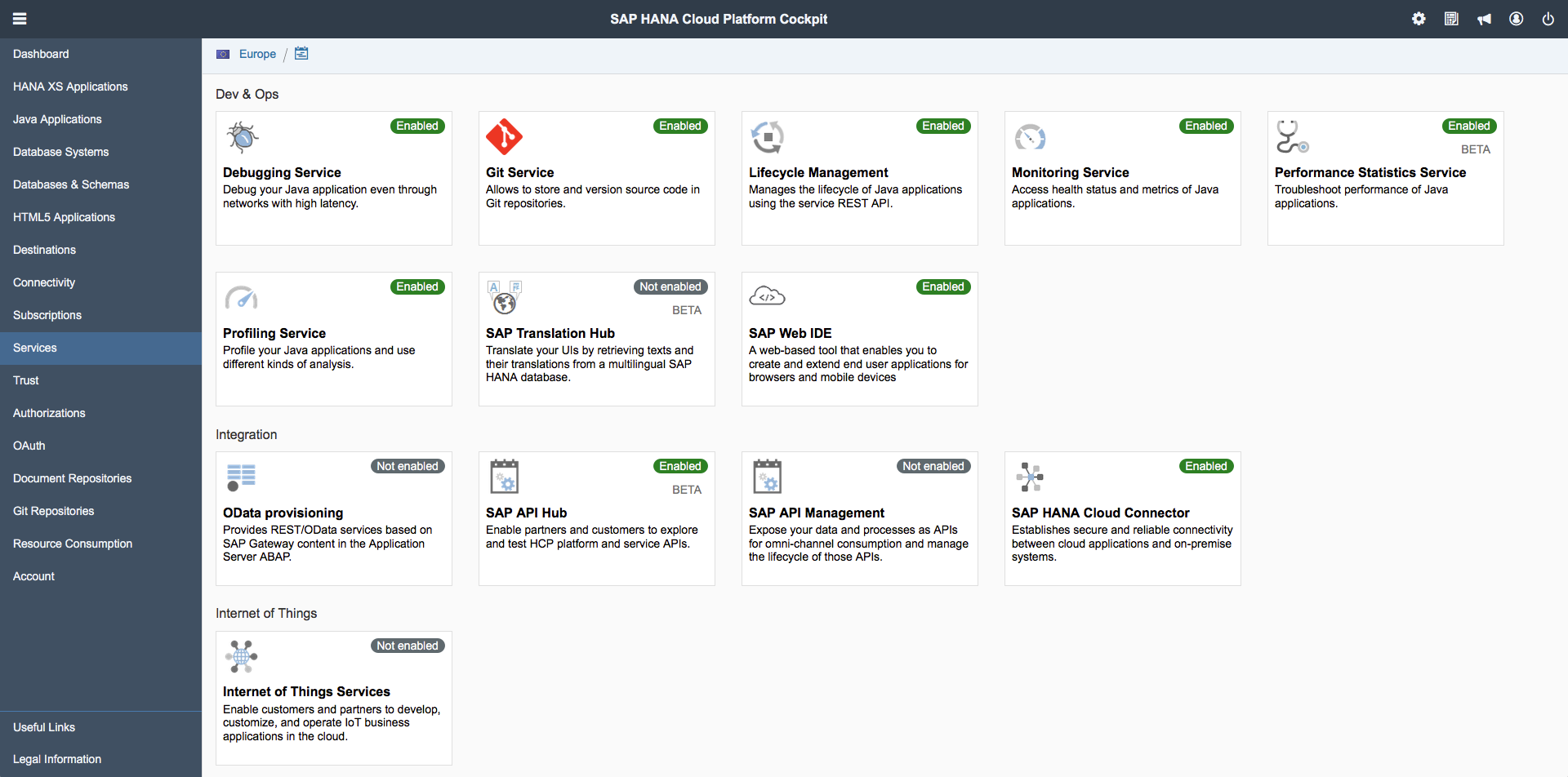Click Not enabled badge on Internet of Things Services
Screen dimensions: 1568x777
click(x=408, y=646)
